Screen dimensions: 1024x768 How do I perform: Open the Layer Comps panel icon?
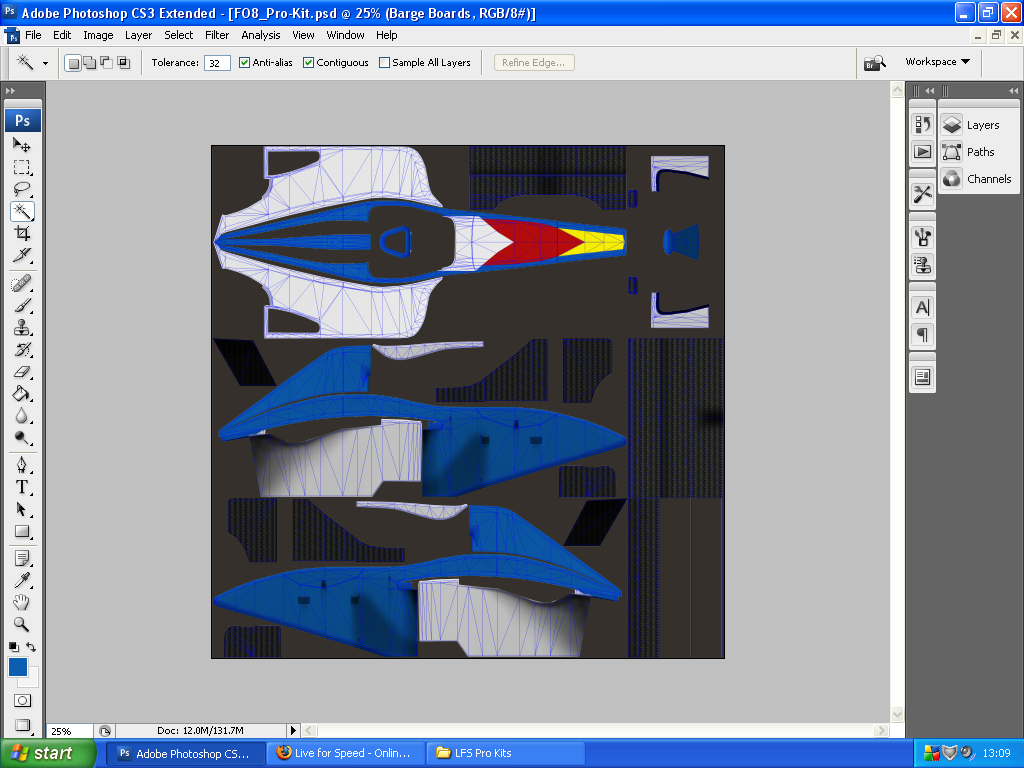coord(922,377)
